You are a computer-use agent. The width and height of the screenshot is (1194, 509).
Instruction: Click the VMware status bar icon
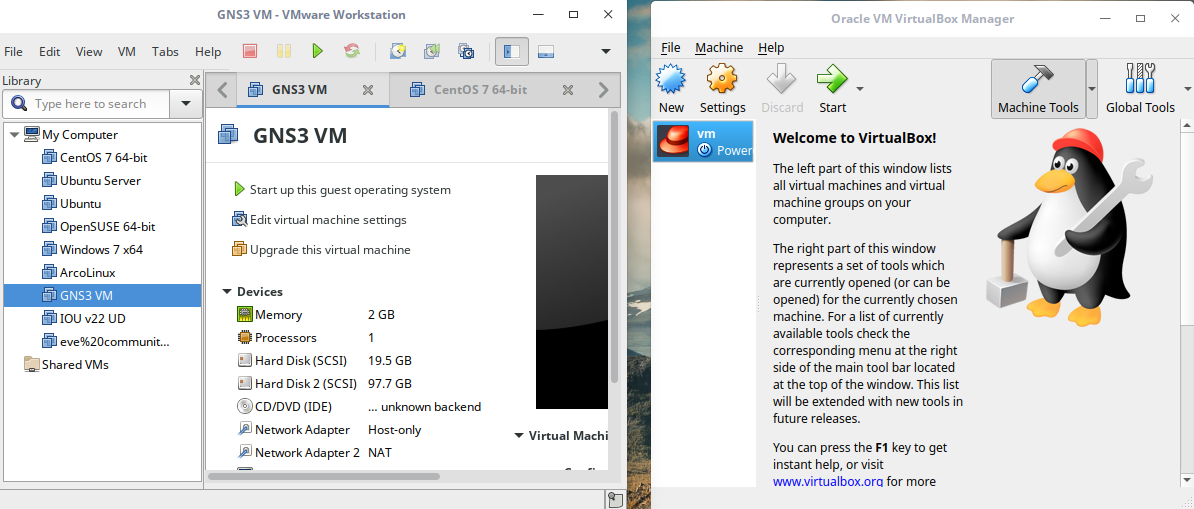point(615,500)
